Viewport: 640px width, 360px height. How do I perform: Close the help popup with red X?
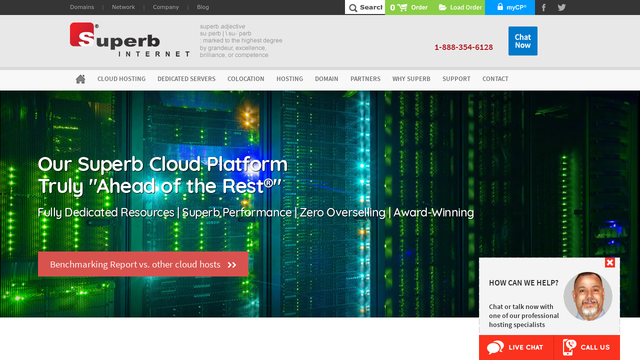(610, 262)
